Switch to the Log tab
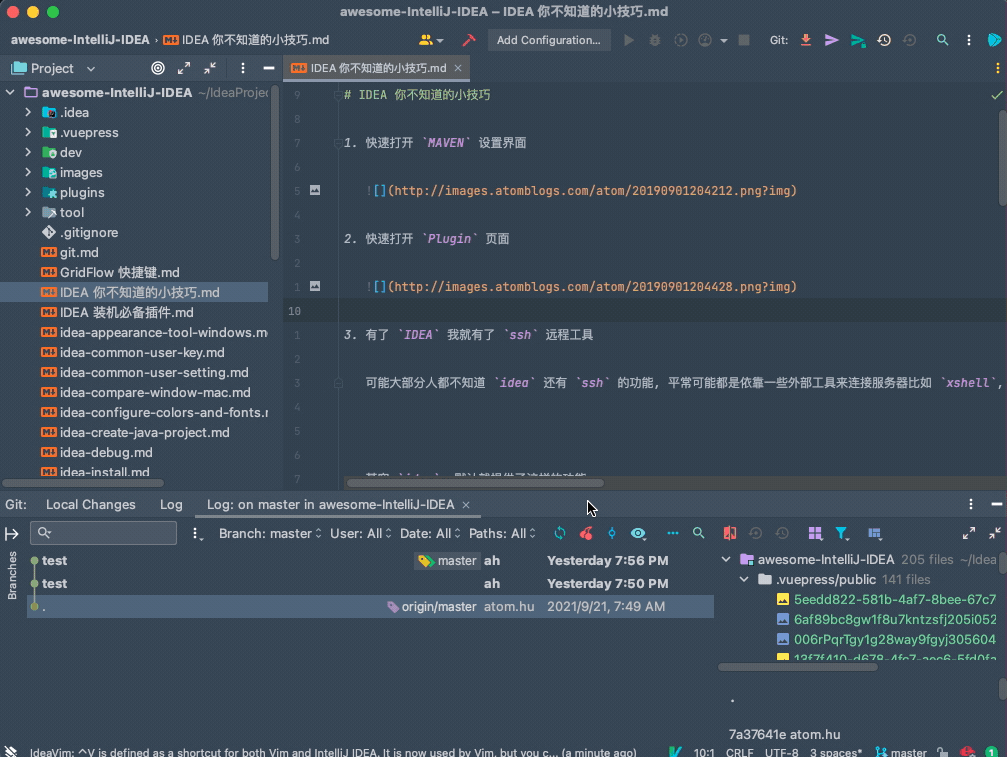The image size is (1007, 757). click(x=171, y=505)
